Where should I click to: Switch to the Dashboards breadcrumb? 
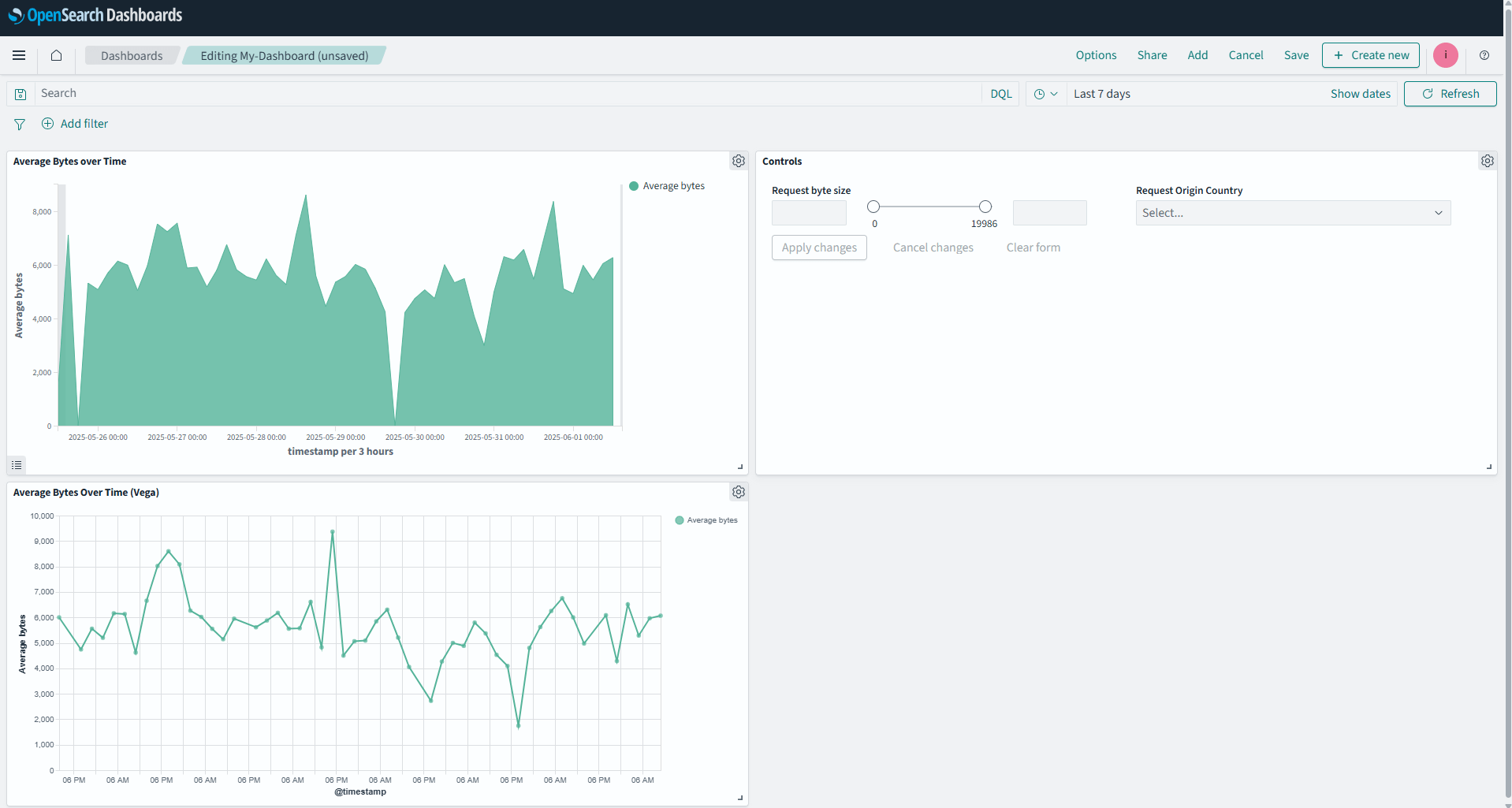[131, 55]
